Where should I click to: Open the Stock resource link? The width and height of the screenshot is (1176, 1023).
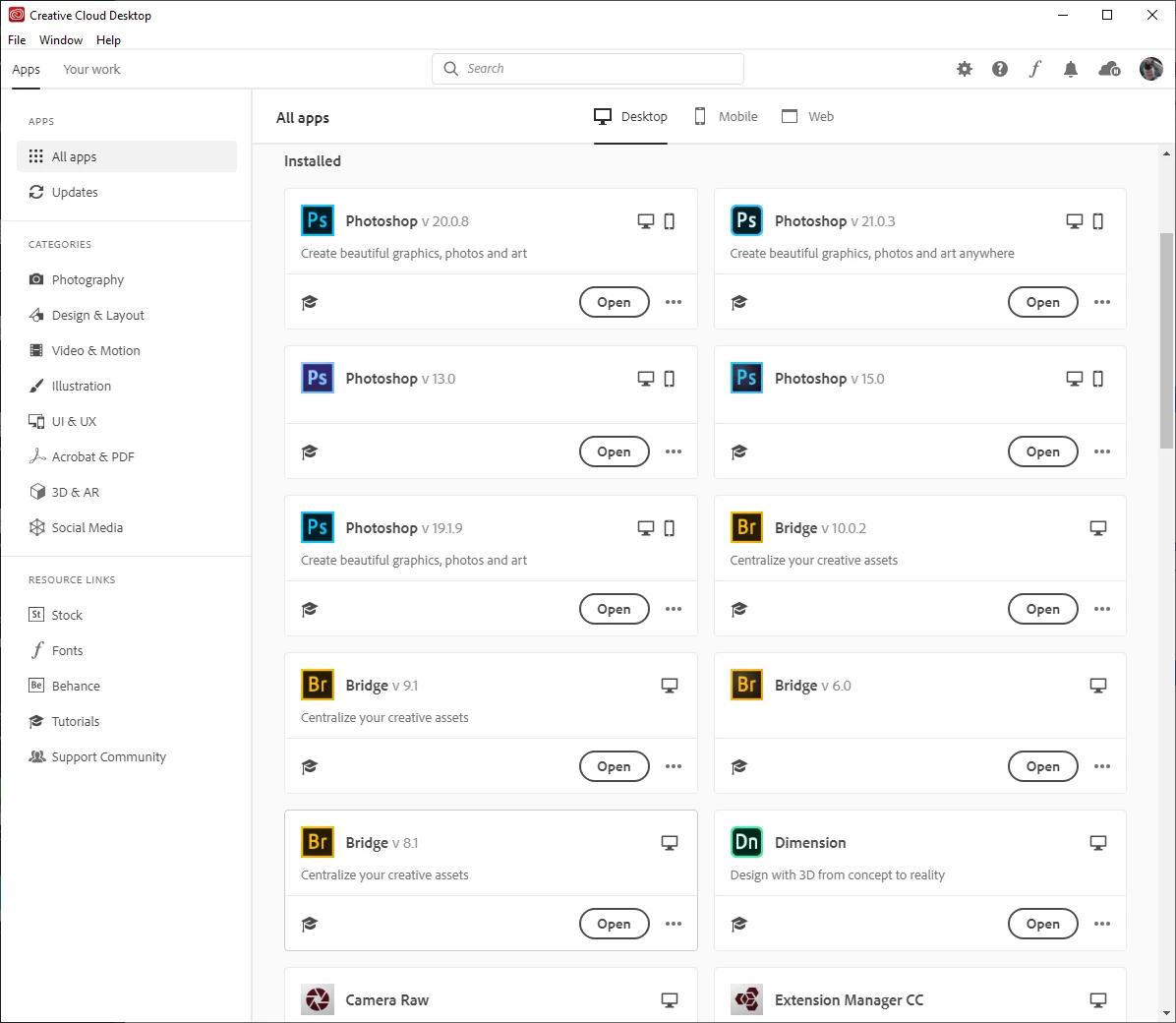(x=127, y=616)
